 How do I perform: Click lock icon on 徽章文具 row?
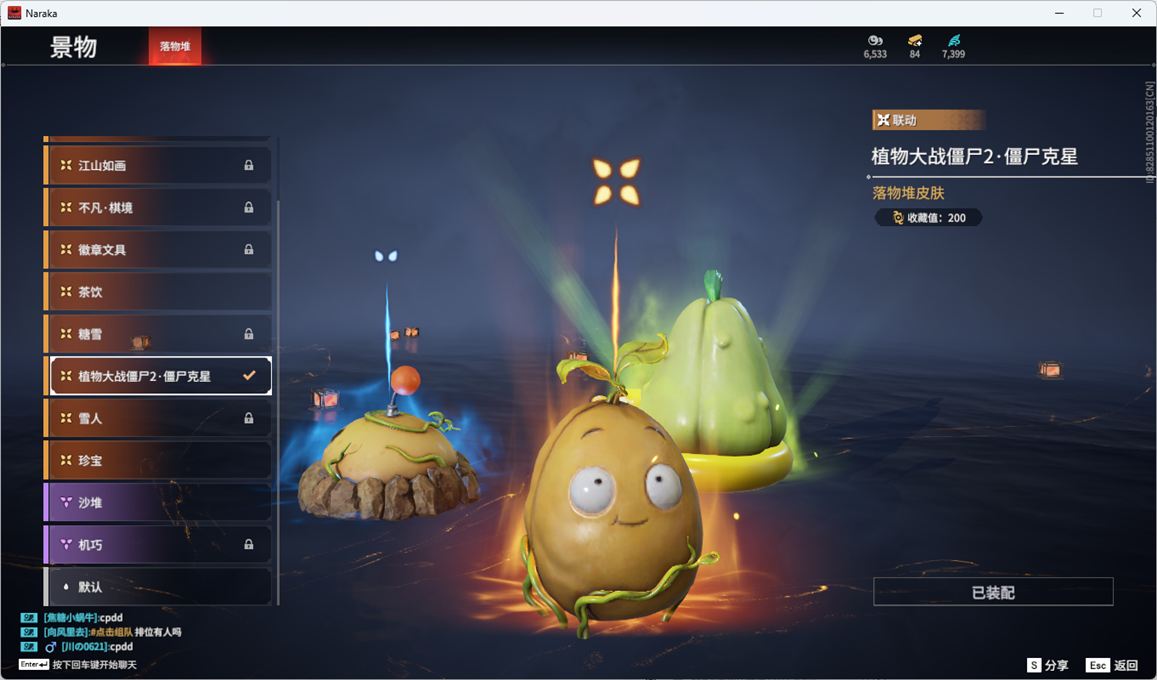[249, 249]
